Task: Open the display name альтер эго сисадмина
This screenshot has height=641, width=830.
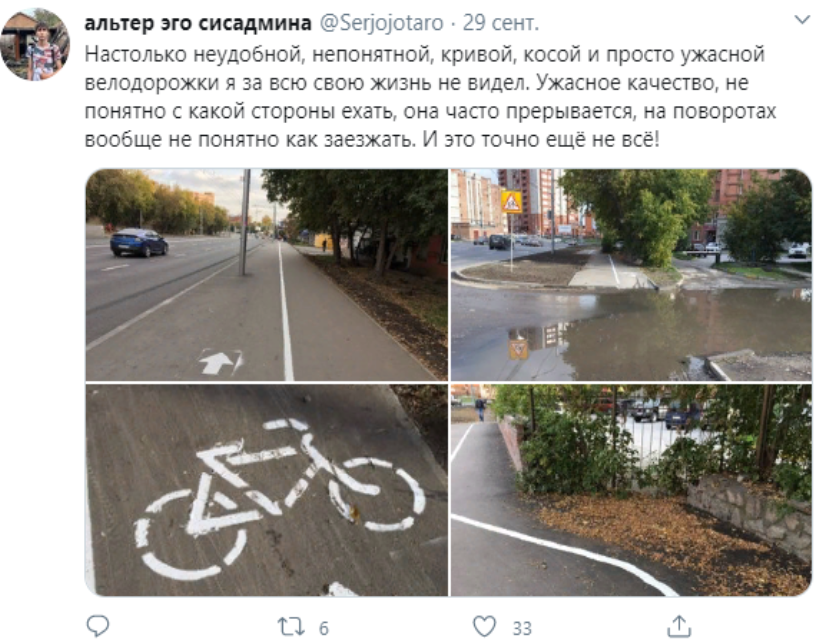Action: coord(197,23)
